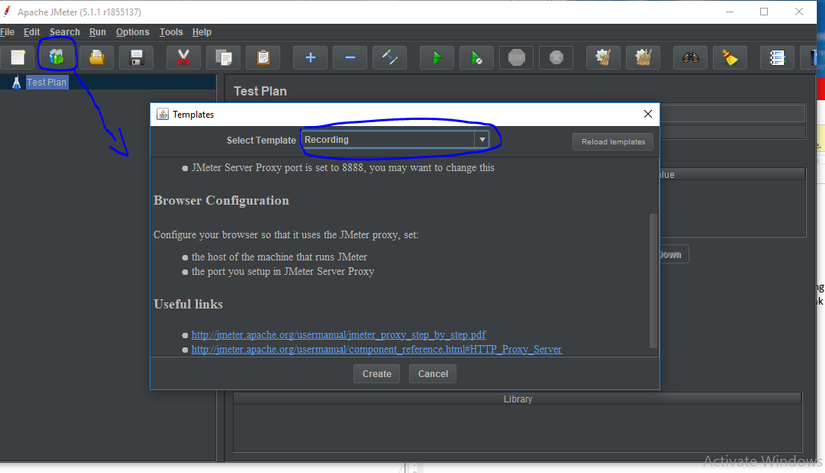The image size is (825, 473).
Task: Click the Open file folder icon
Action: (x=97, y=57)
